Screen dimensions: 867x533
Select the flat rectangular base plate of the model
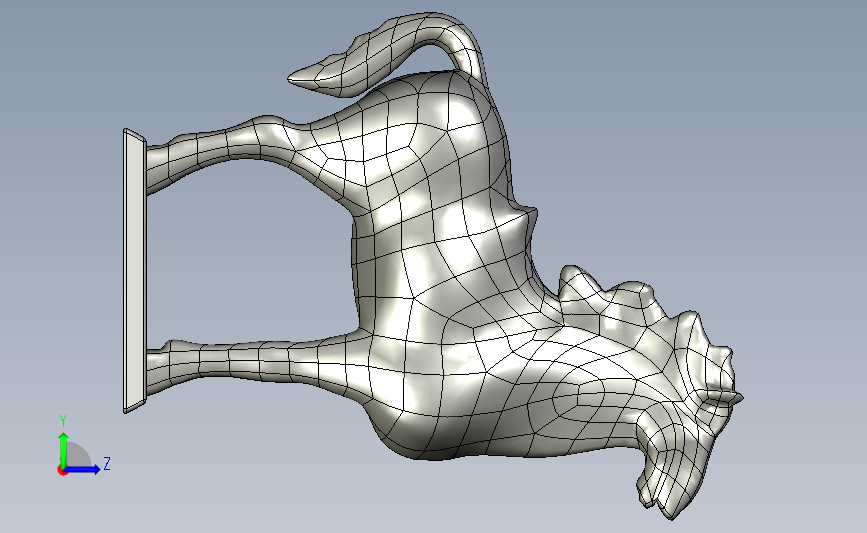pos(134,271)
